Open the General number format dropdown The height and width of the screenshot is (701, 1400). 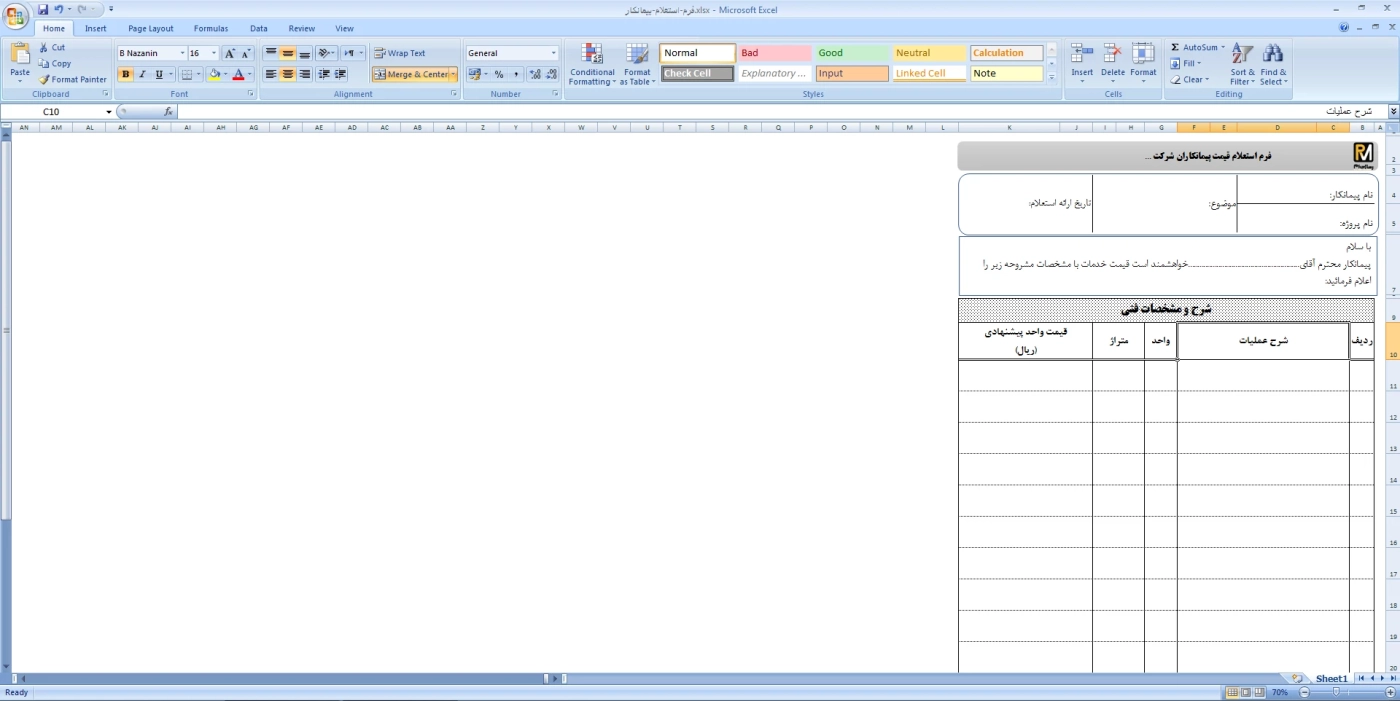(x=554, y=53)
